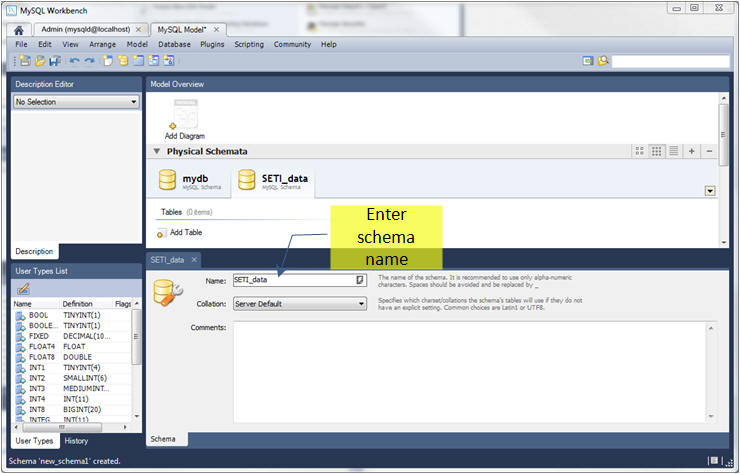This screenshot has width=740, height=474.
Task: Click the Add Table link
Action: point(186,232)
